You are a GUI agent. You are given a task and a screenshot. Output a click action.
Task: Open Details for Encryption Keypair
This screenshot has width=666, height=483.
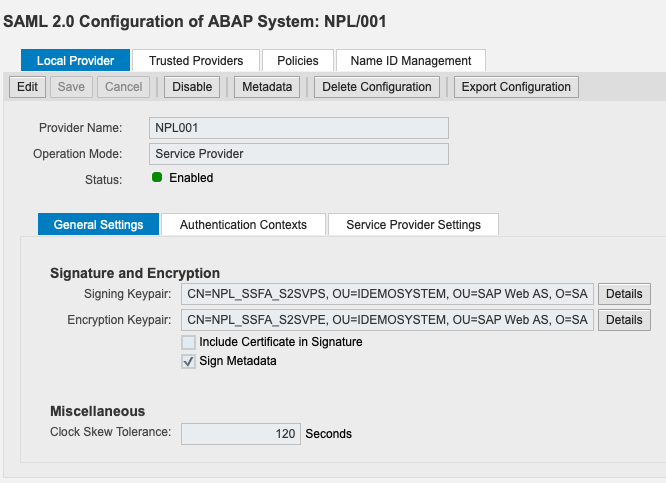pyautogui.click(x=624, y=319)
